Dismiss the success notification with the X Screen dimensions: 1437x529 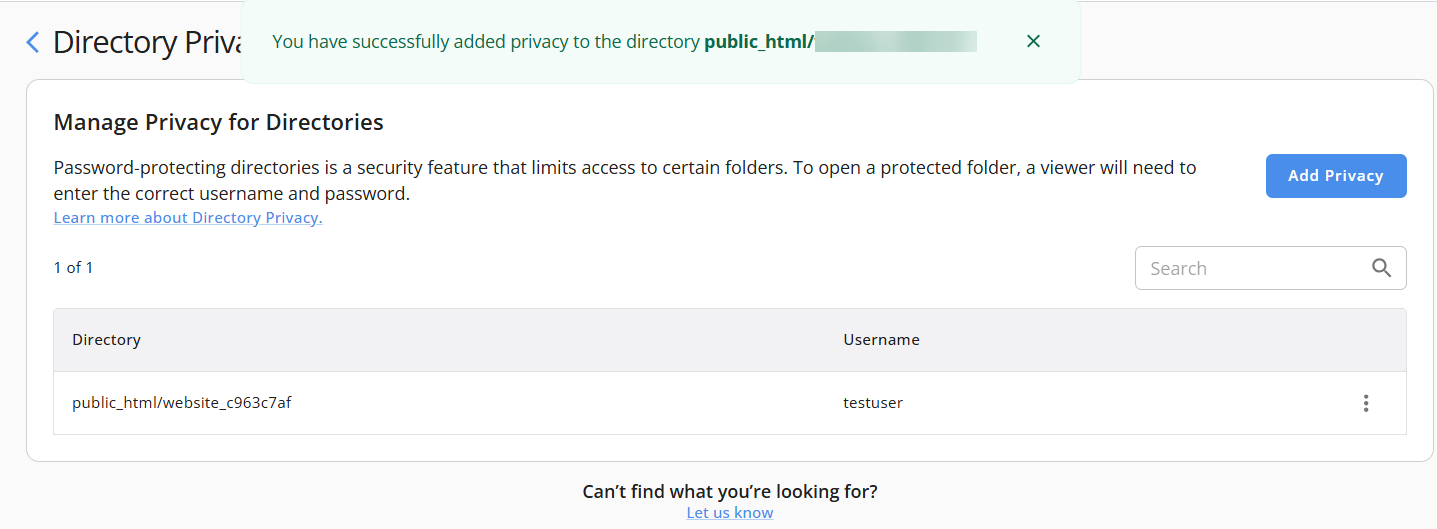(x=1034, y=41)
